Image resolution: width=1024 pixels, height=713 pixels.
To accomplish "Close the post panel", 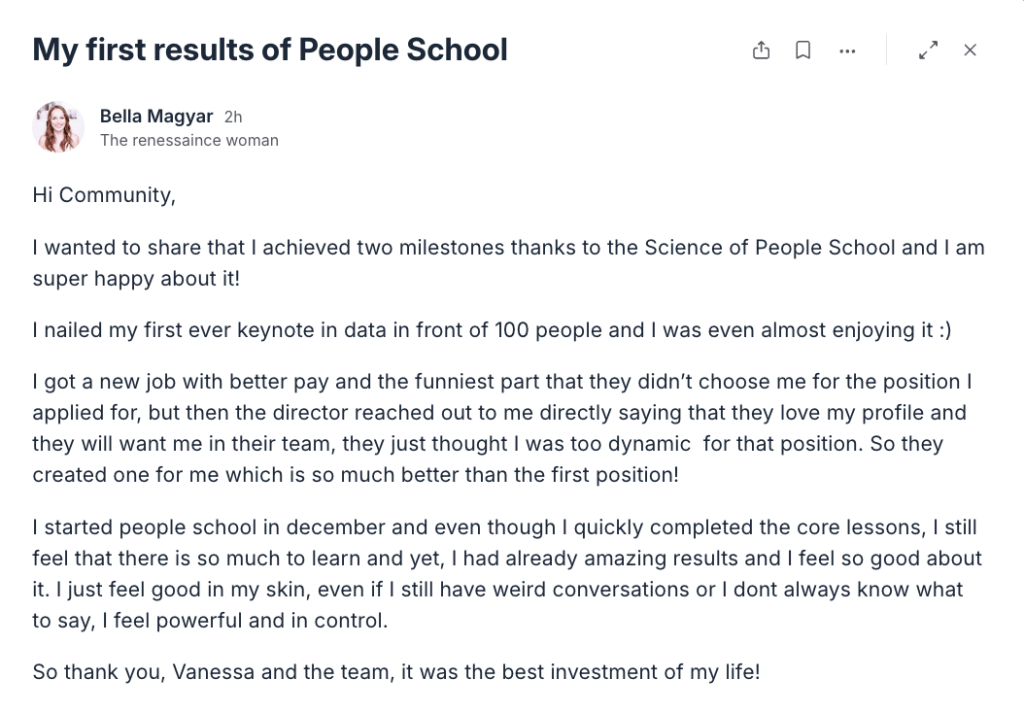I will [970, 50].
